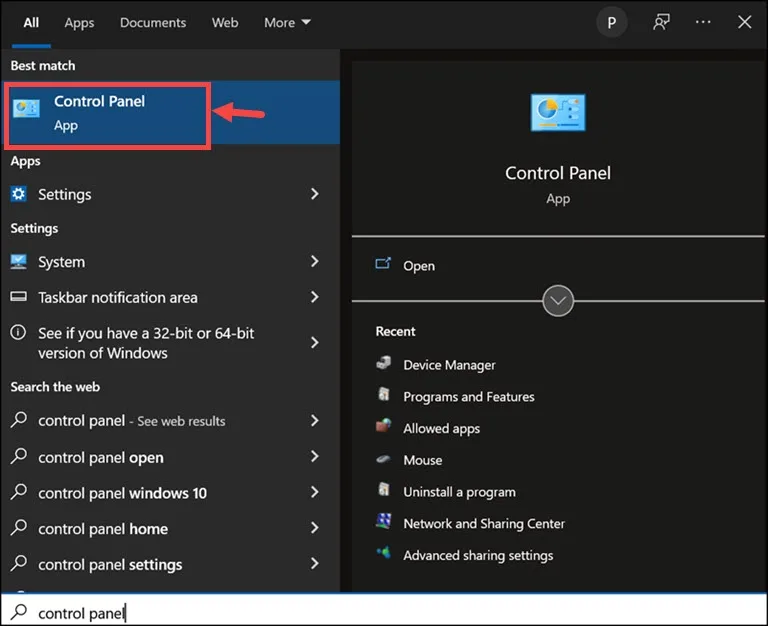Click the Open icon in preview pane
Viewport: 768px width, 626px height.
[x=383, y=264]
